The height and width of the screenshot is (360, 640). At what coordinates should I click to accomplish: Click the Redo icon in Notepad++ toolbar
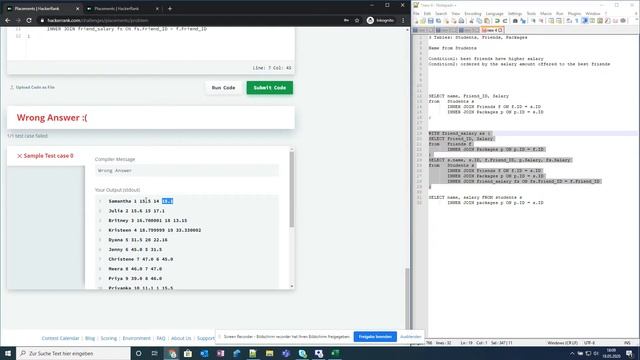pyautogui.click(x=505, y=21)
